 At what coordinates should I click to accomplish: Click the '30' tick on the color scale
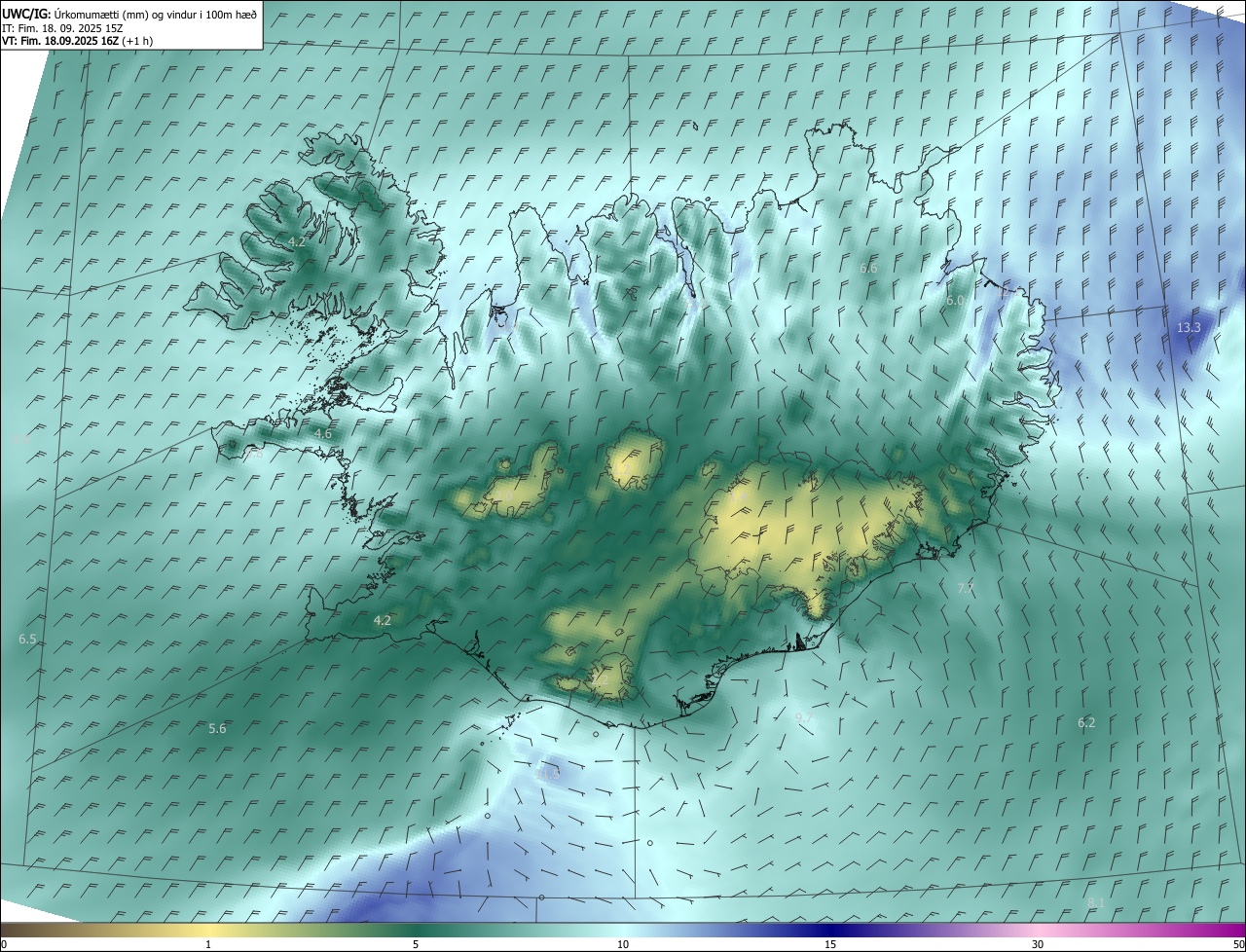coord(1038,944)
